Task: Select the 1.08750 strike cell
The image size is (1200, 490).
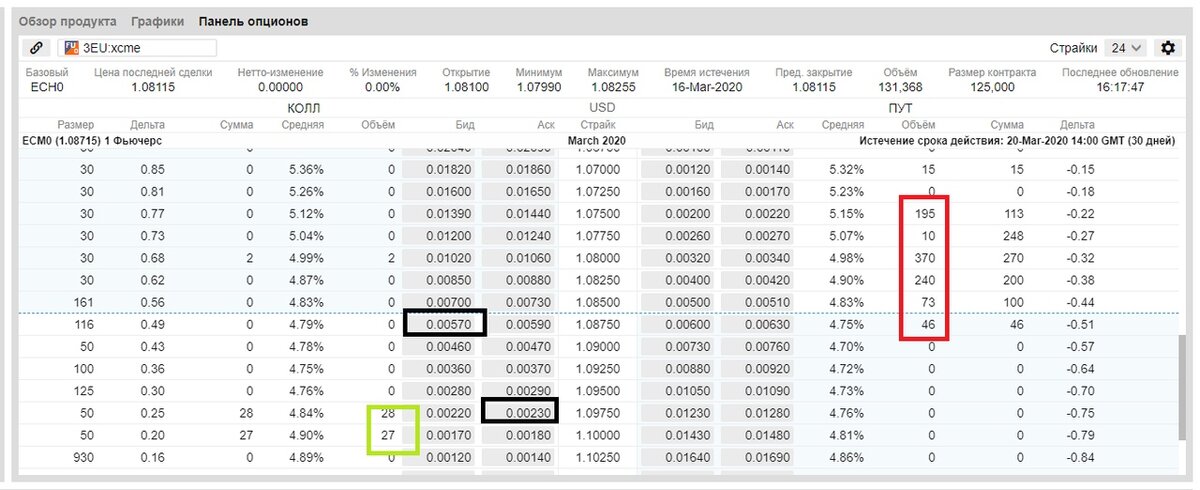Action: (x=597, y=323)
